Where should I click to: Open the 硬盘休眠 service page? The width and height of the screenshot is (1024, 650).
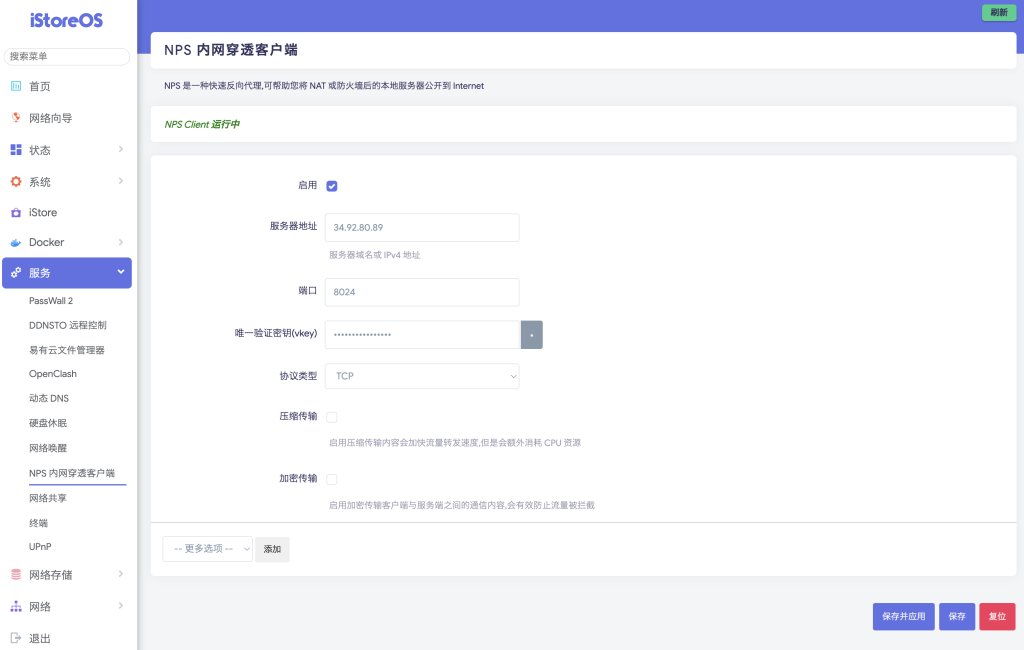[x=48, y=423]
